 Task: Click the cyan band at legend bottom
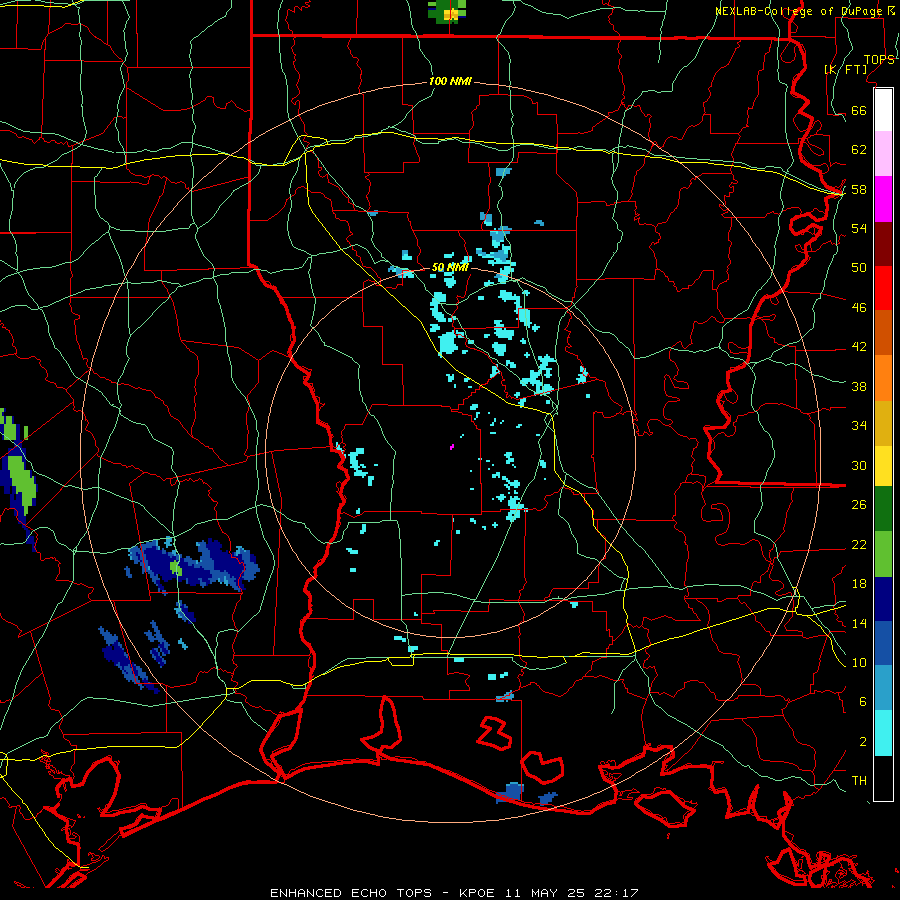click(883, 733)
